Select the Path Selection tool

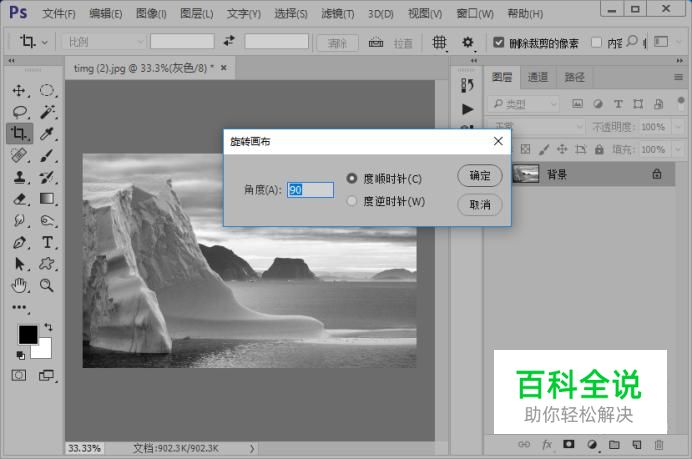click(19, 264)
